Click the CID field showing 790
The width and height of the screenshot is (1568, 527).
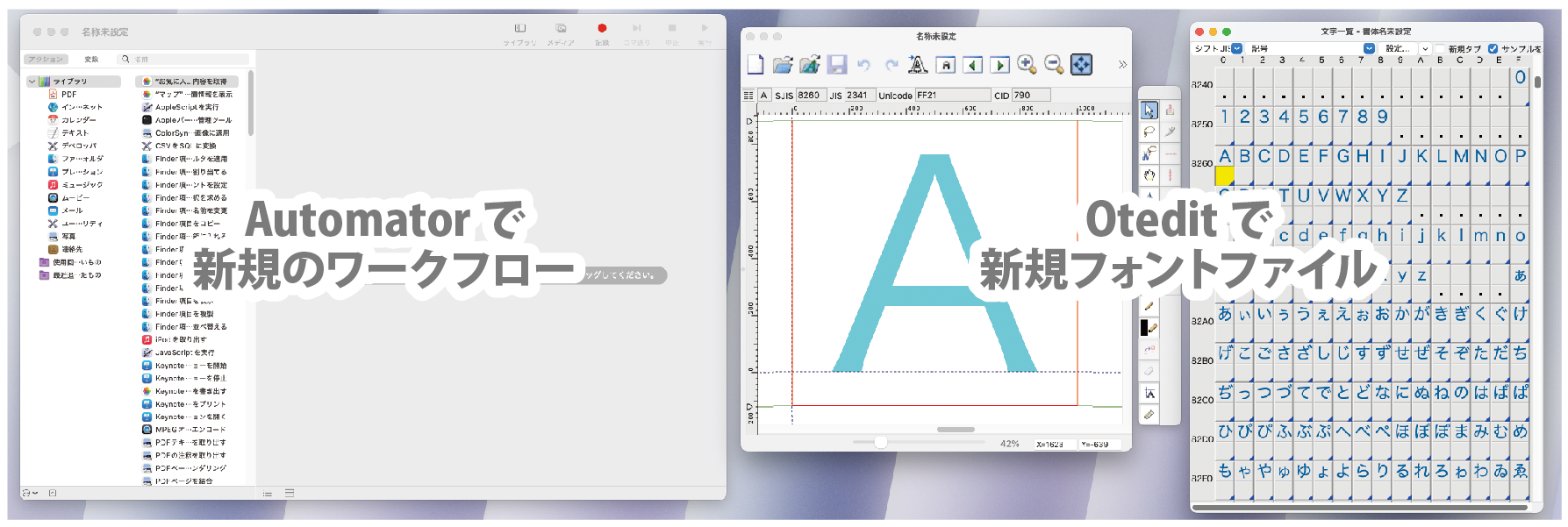(x=1031, y=96)
